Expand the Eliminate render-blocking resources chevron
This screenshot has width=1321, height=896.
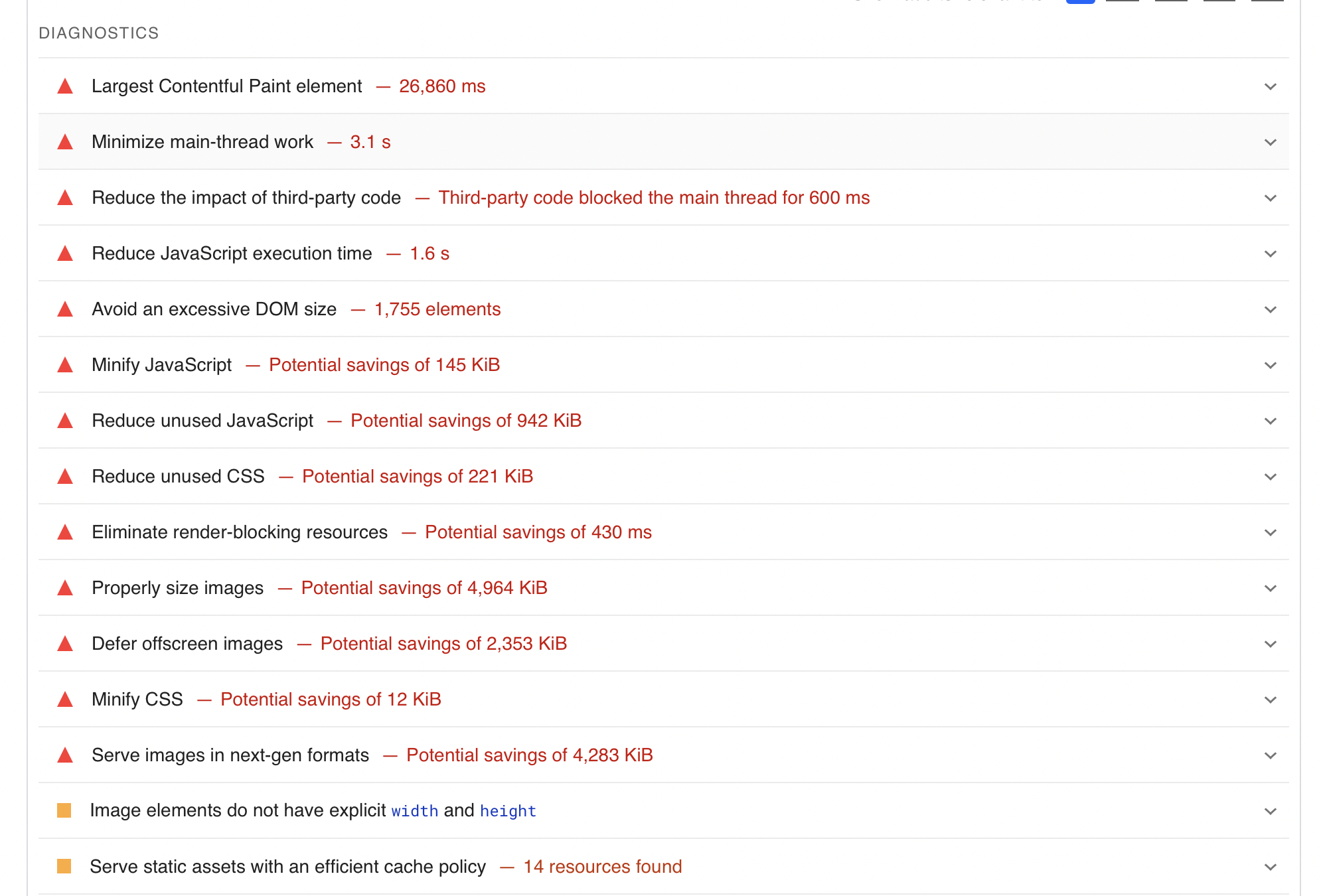coord(1271,532)
